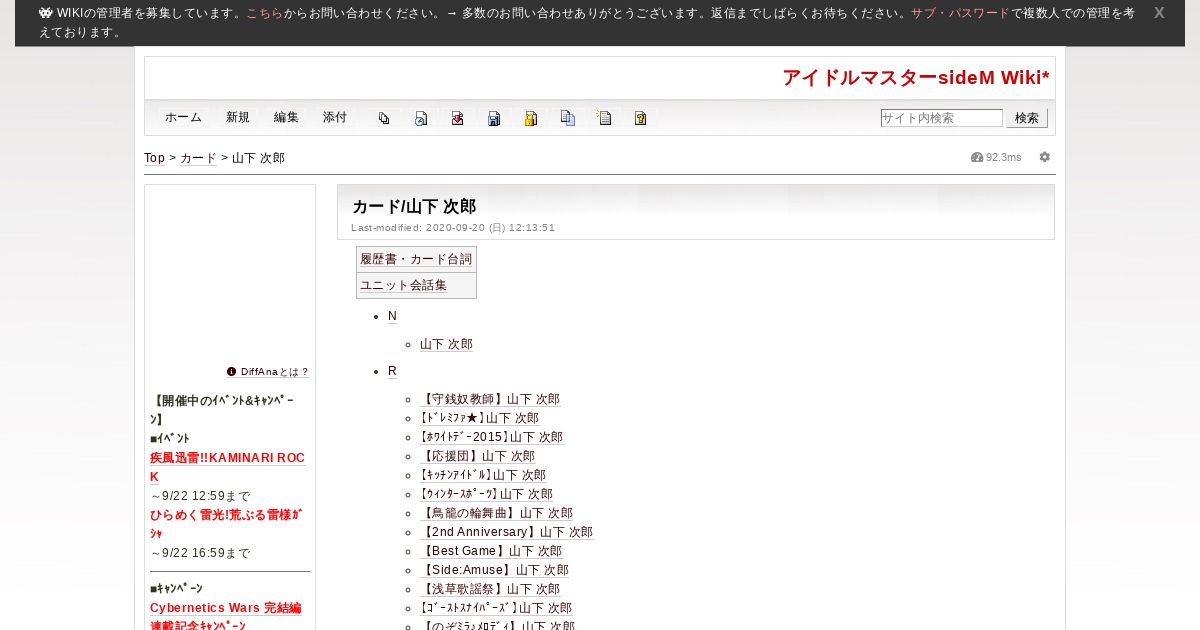Click the ～9/22 12:59まで date text

coord(201,496)
